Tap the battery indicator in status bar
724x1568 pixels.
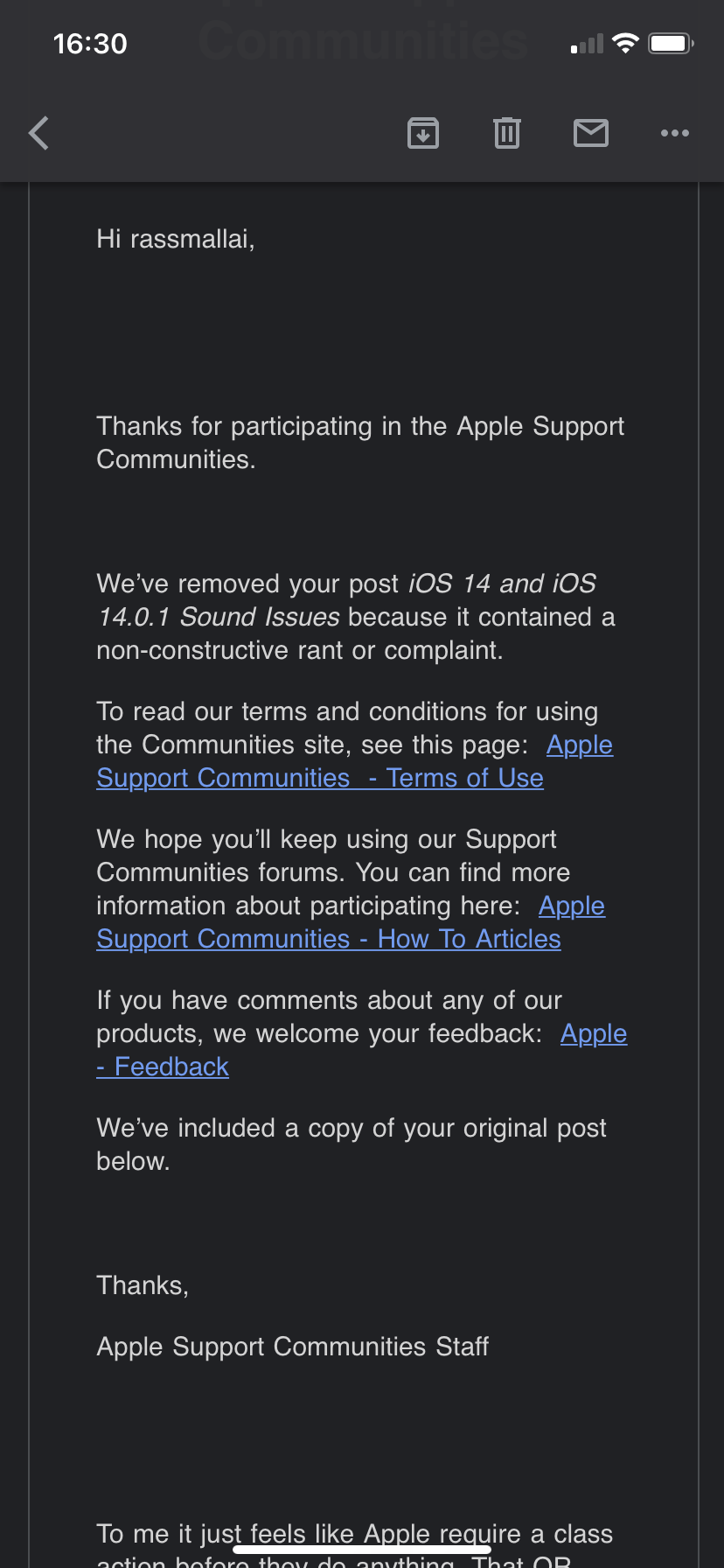[671, 43]
